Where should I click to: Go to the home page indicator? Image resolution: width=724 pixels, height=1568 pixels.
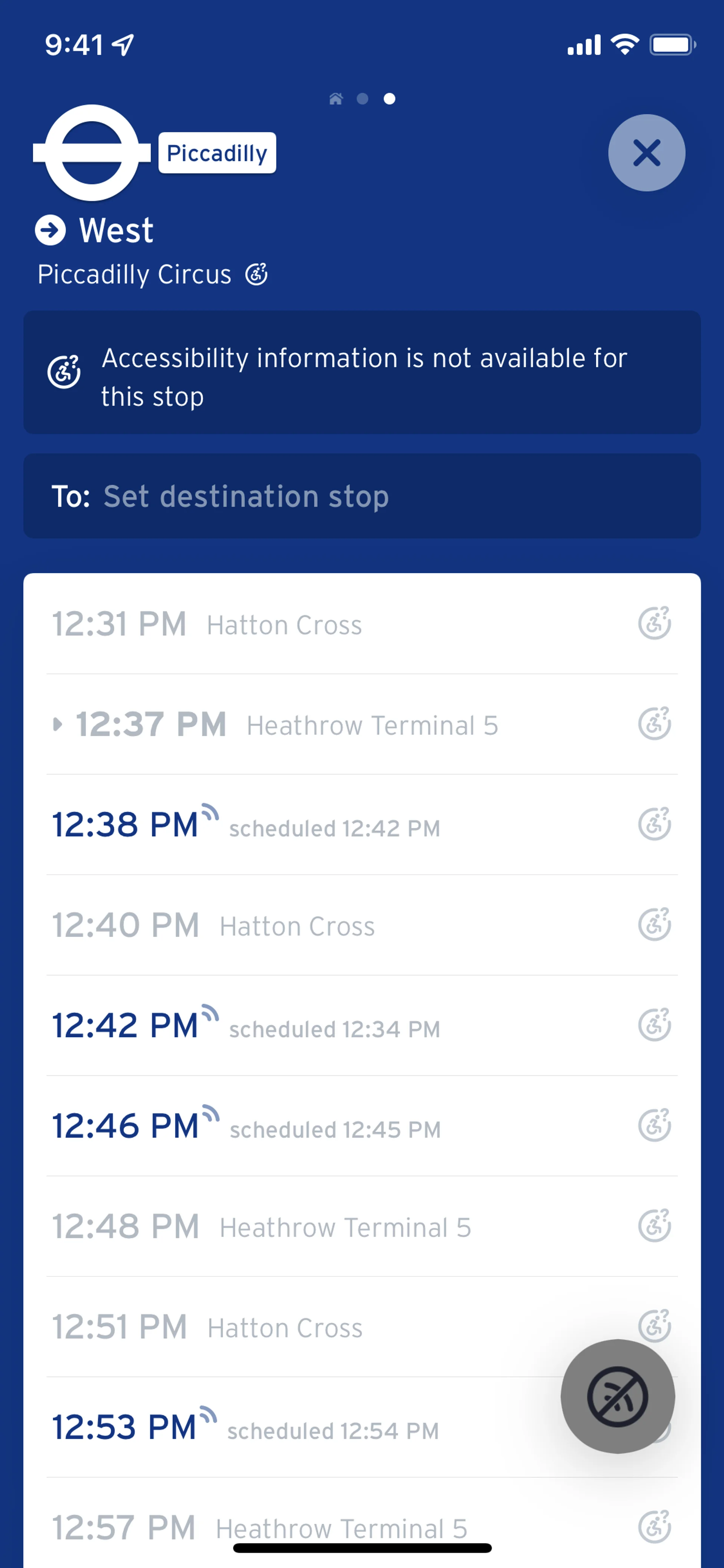(336, 98)
